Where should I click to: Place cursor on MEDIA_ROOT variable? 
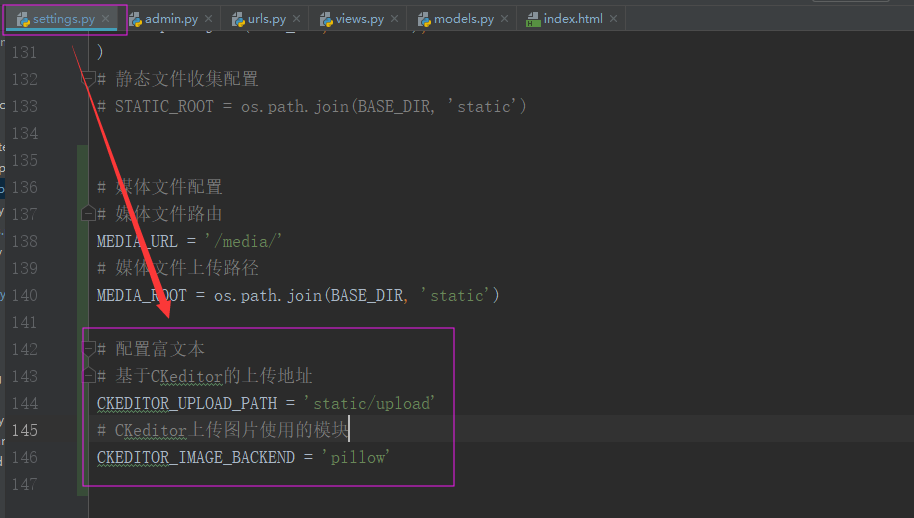(142, 295)
